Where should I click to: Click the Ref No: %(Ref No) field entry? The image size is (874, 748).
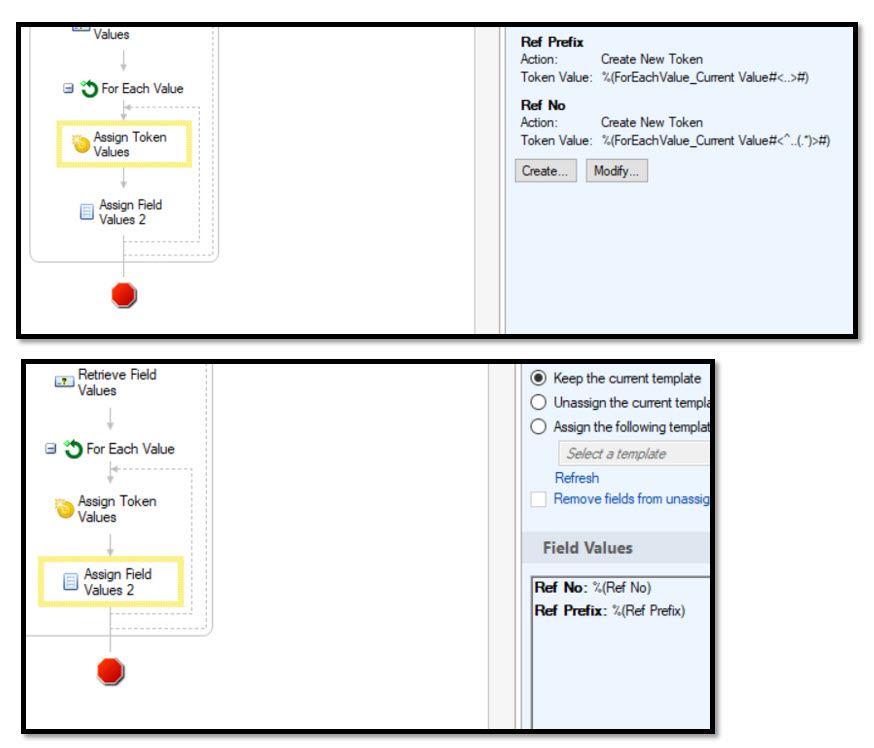593,587
